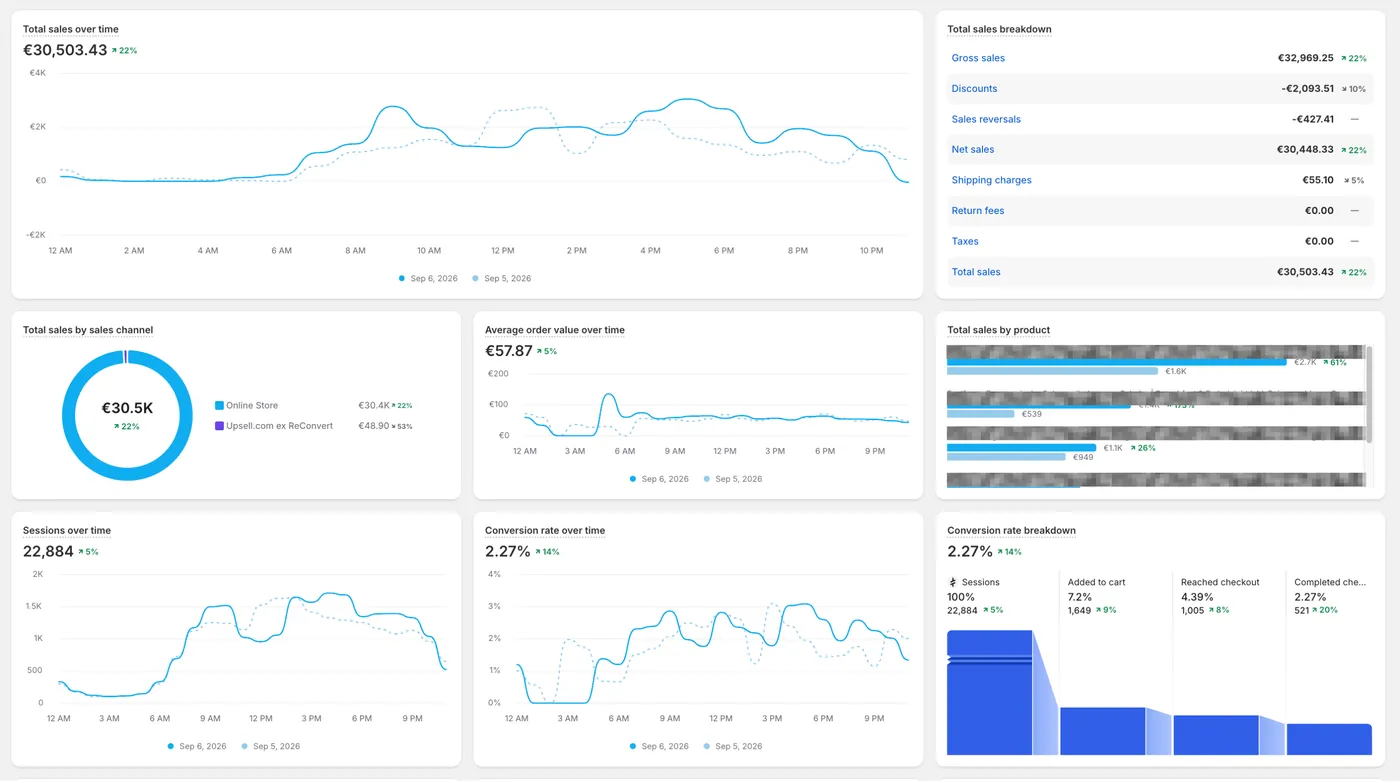Toggle Sep 6, 2026 legend in Average order value chart

click(x=659, y=479)
